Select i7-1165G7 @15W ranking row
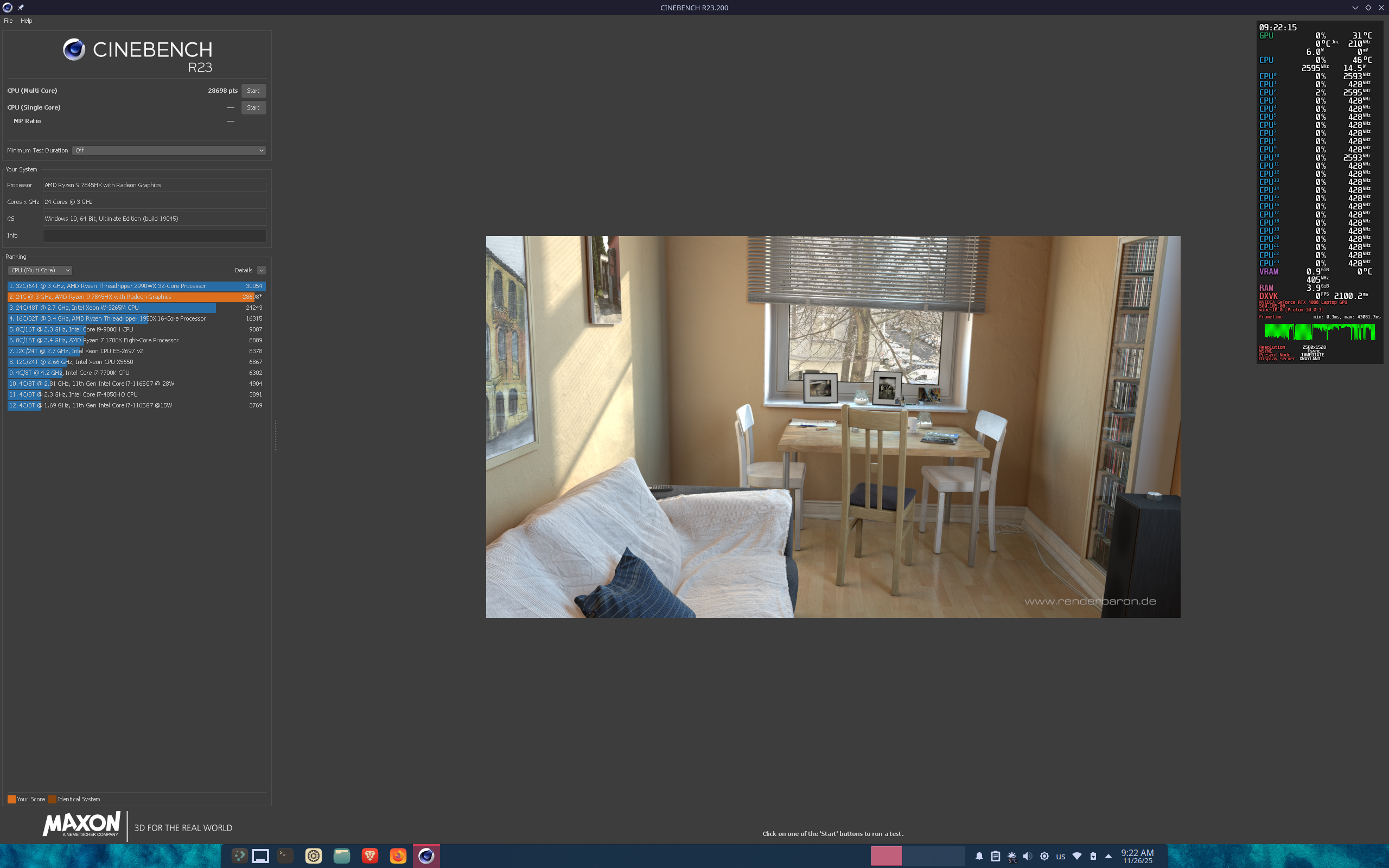1389x868 pixels. point(137,405)
